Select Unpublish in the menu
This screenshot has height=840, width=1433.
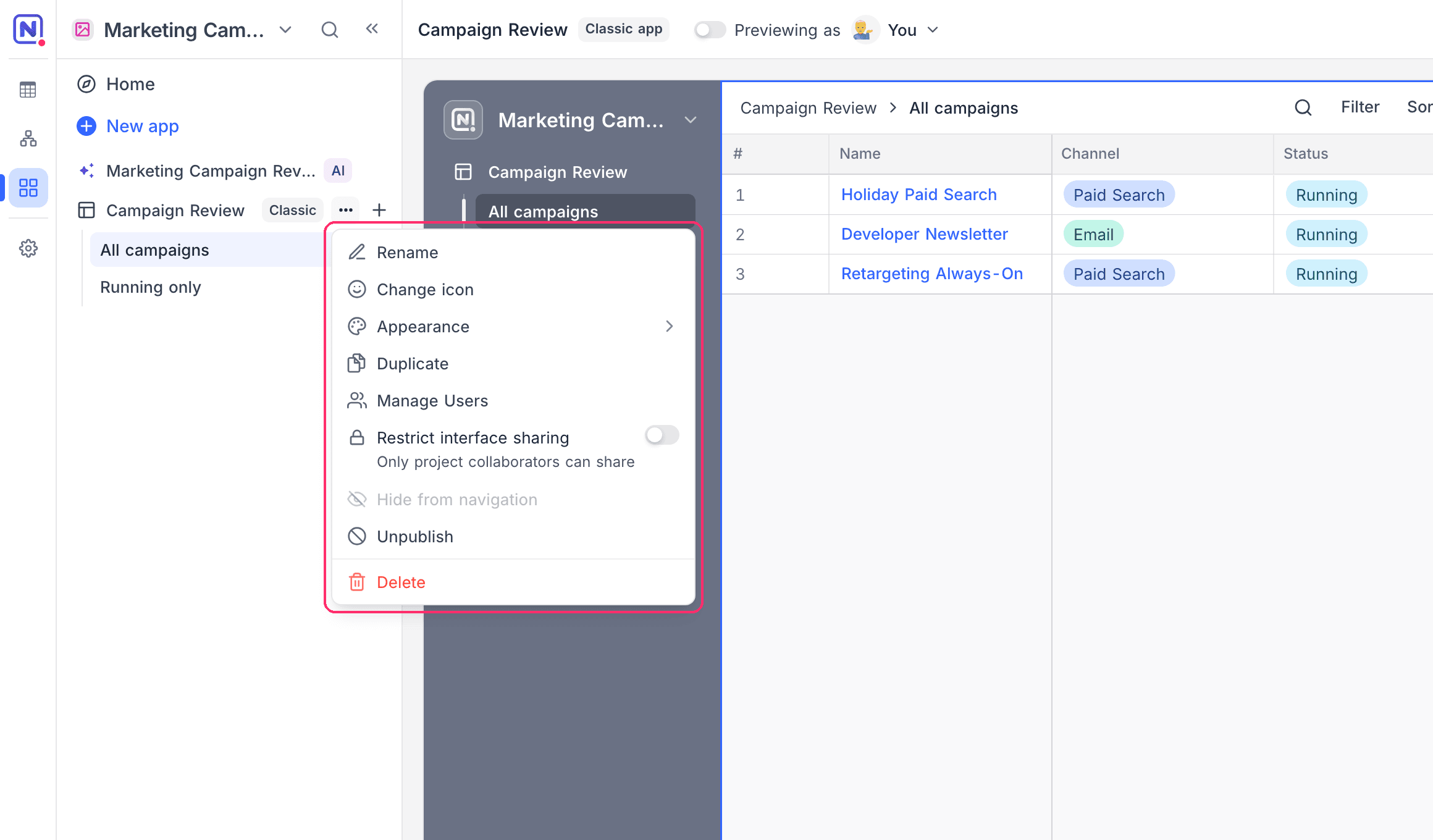[x=514, y=537]
